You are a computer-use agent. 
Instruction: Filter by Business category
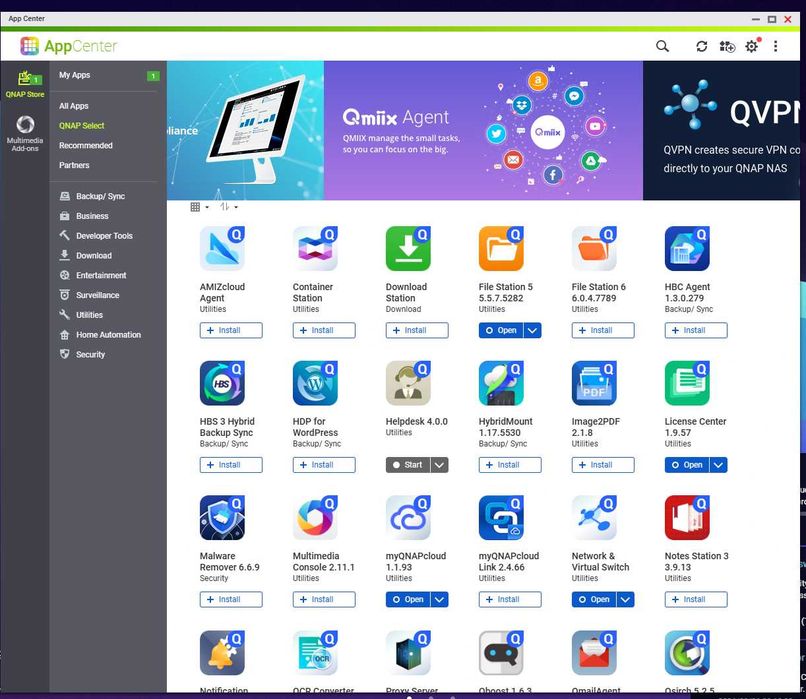(84, 216)
